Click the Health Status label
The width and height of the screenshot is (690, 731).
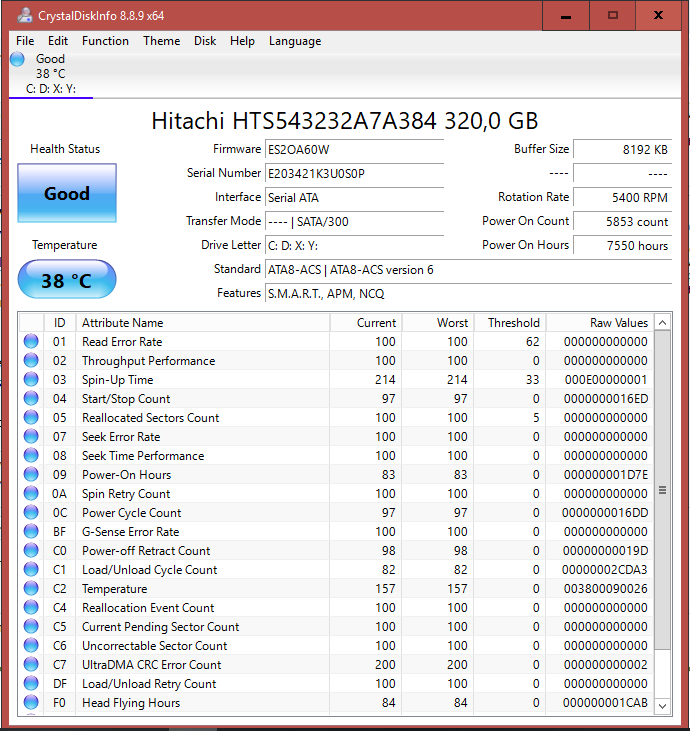click(65, 149)
